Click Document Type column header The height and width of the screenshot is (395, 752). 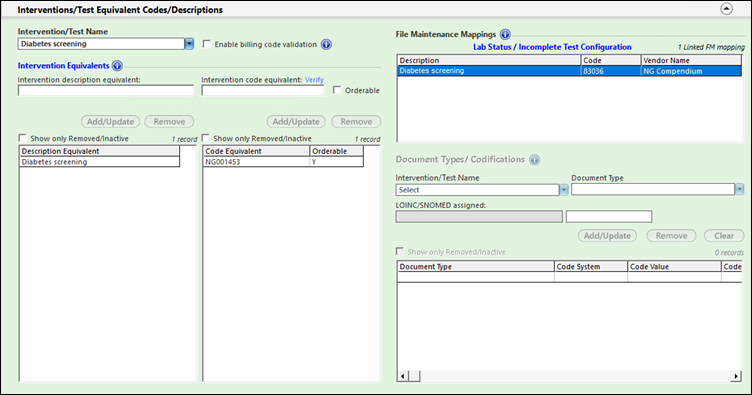coord(476,267)
